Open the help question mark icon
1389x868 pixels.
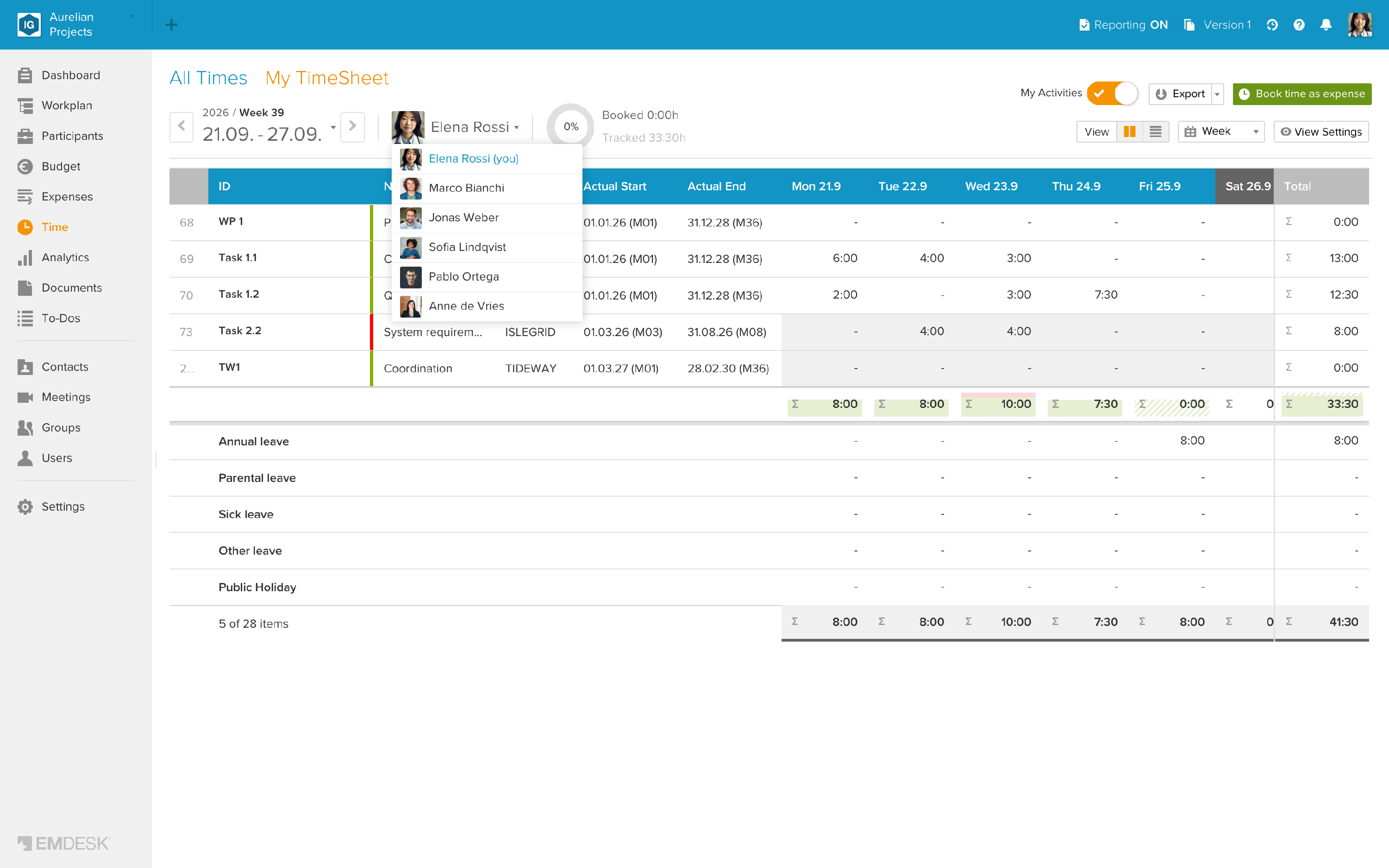pyautogui.click(x=1299, y=25)
